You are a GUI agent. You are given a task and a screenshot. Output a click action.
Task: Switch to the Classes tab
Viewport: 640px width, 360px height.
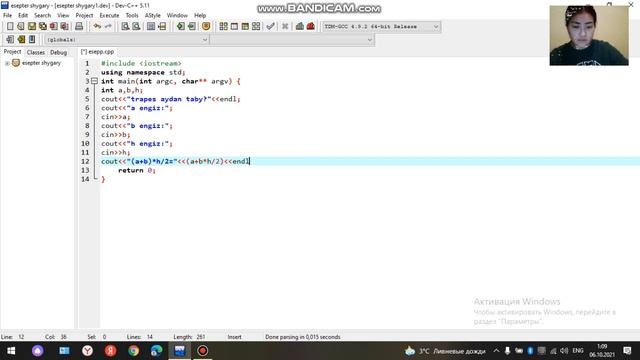36,52
